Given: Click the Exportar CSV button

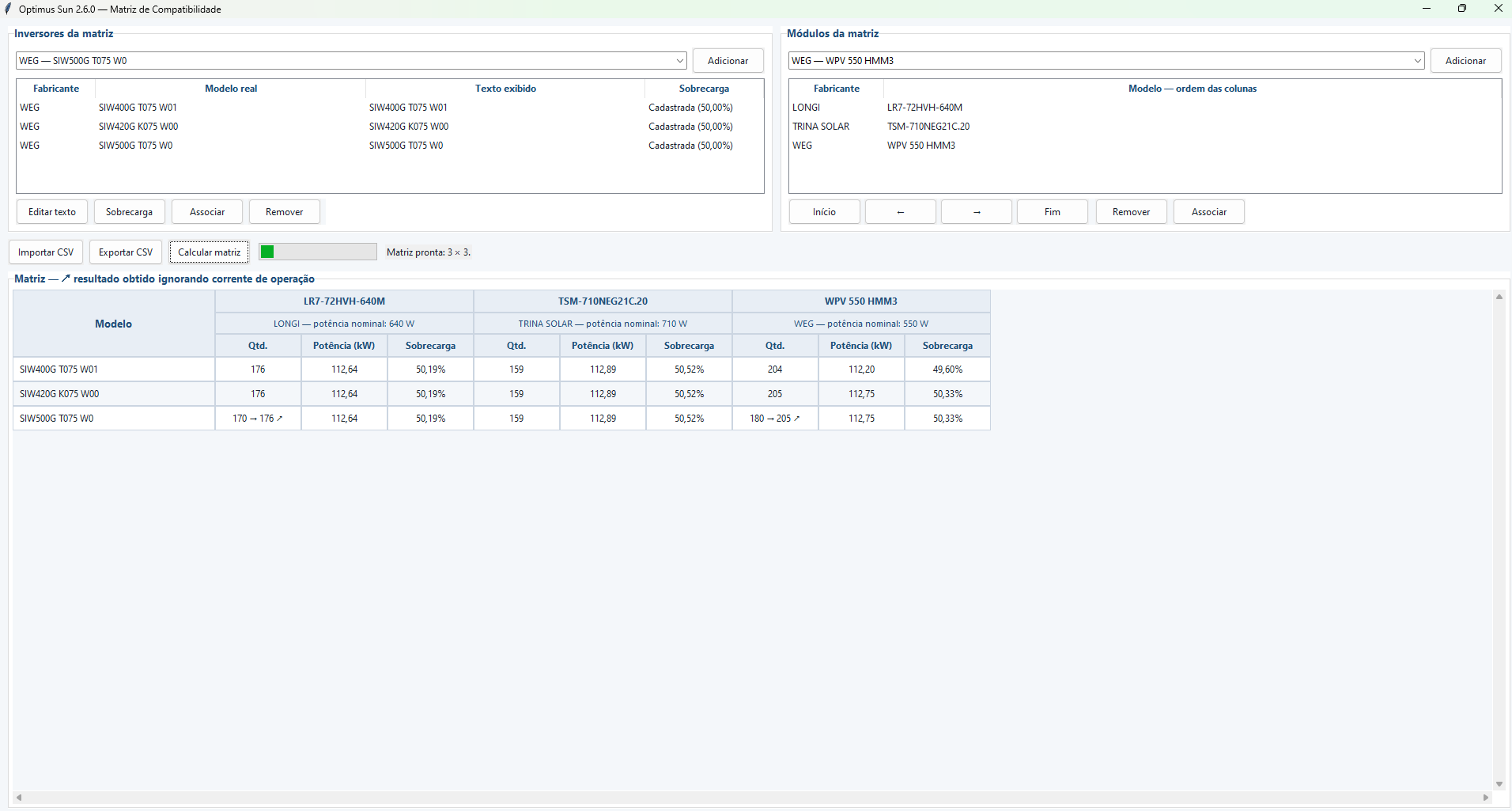Looking at the screenshot, I should coord(126,252).
